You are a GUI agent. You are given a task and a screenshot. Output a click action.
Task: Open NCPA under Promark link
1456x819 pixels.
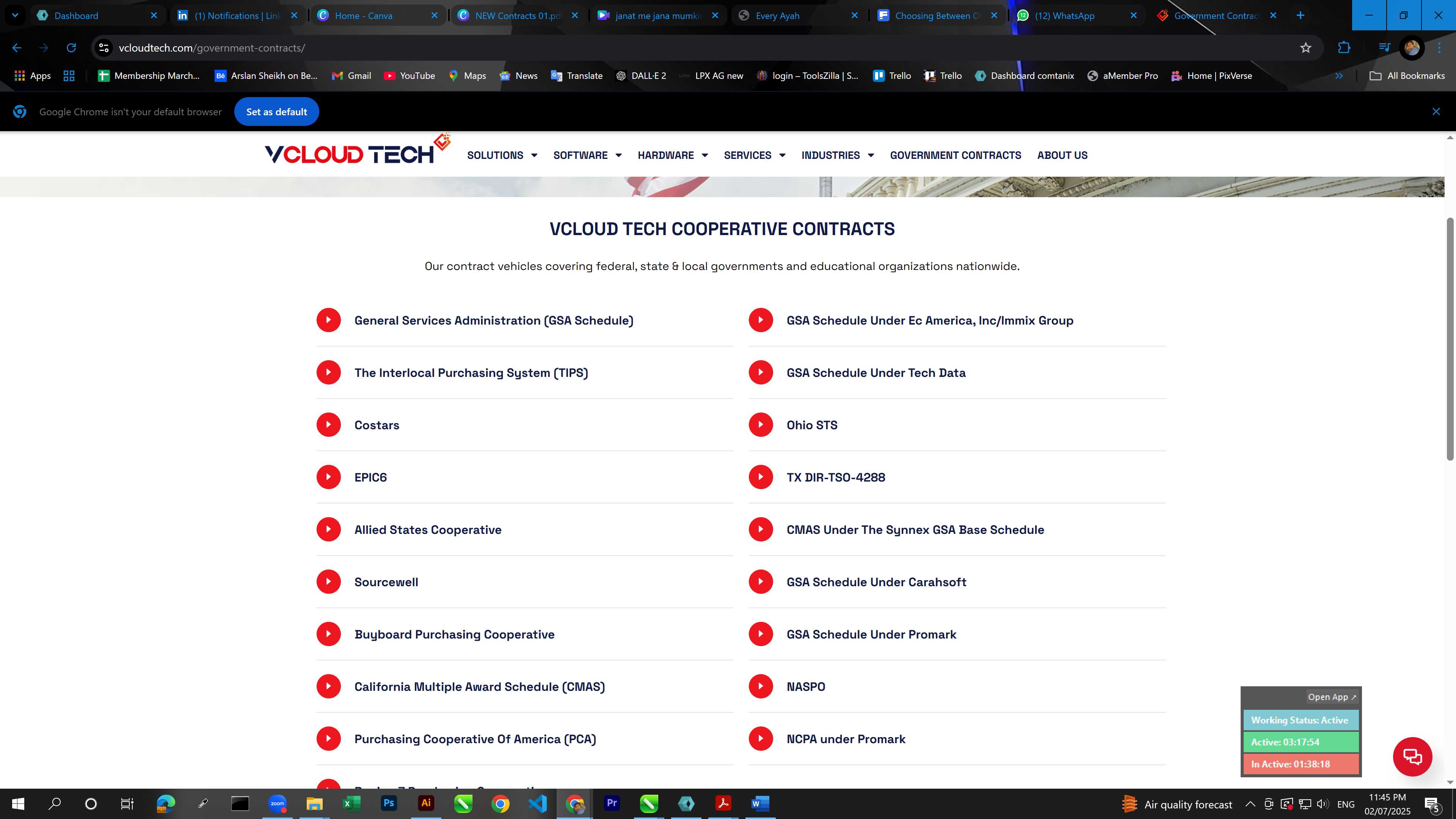846,739
